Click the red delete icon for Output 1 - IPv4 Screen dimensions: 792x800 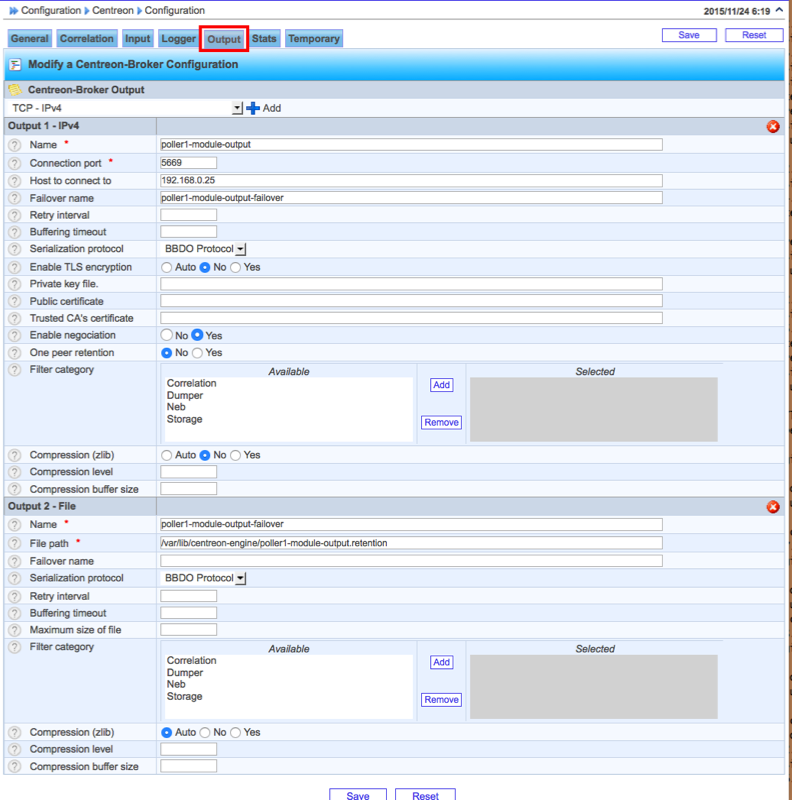click(773, 127)
